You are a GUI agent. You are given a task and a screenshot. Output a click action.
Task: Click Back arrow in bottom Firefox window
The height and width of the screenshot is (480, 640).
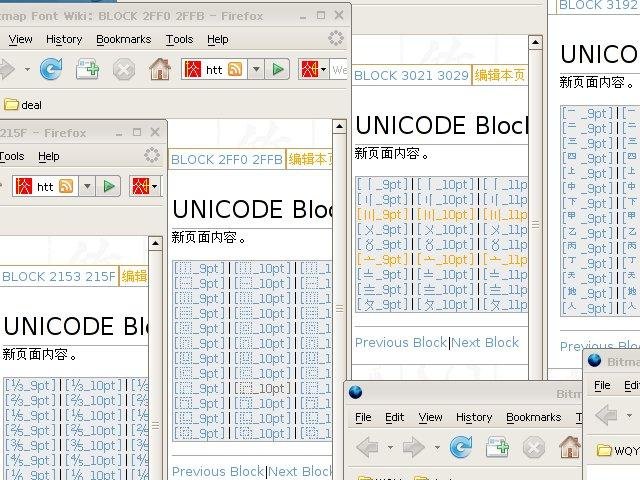(367, 447)
